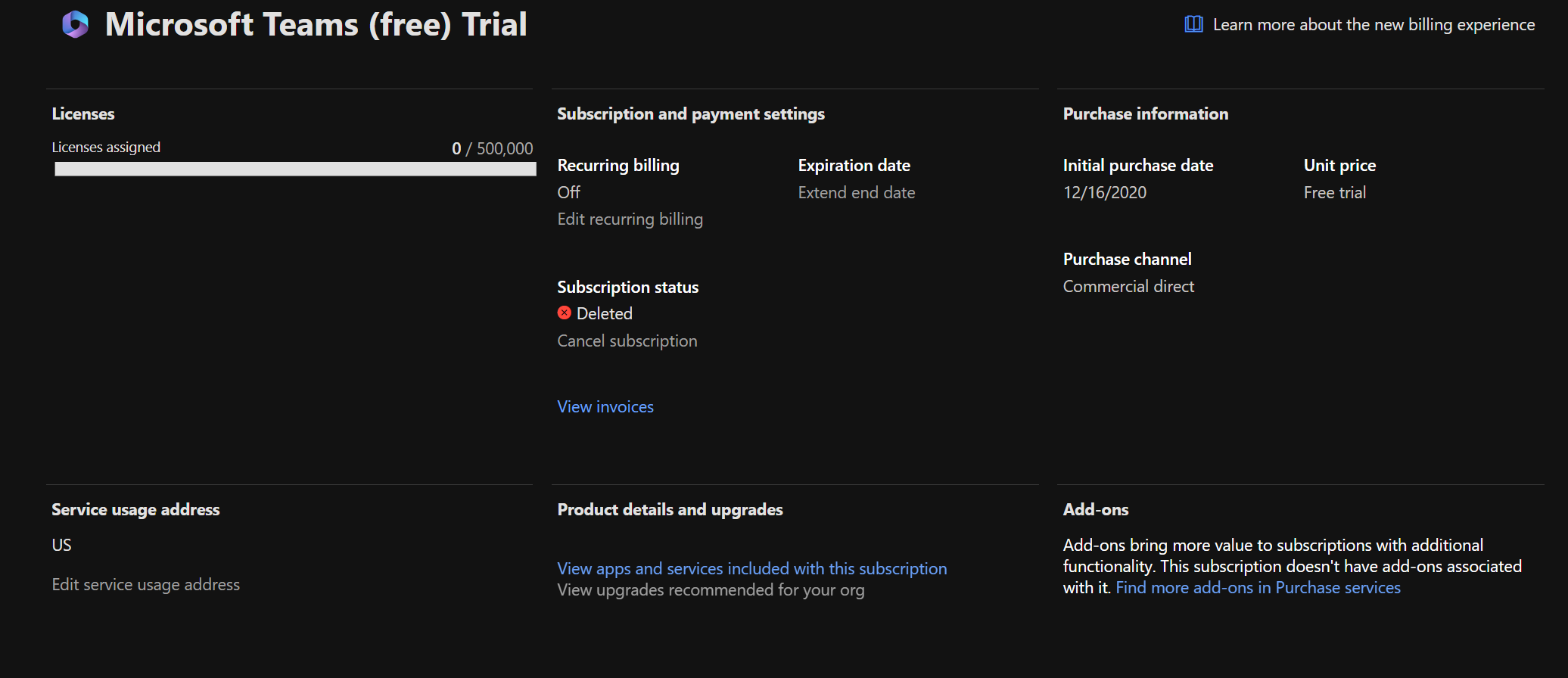Click Extend end date

point(857,192)
